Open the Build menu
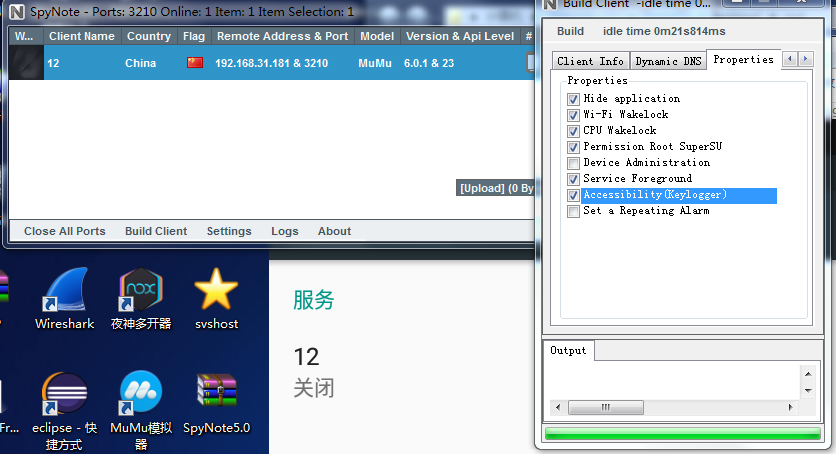The width and height of the screenshot is (836, 454). point(570,31)
